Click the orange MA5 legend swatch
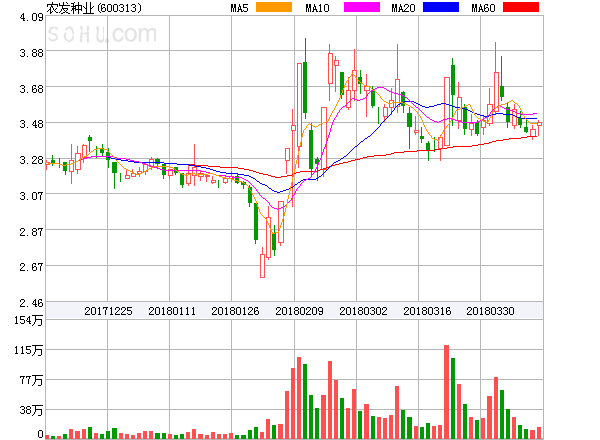The height and width of the screenshot is (440, 600). 274,7
